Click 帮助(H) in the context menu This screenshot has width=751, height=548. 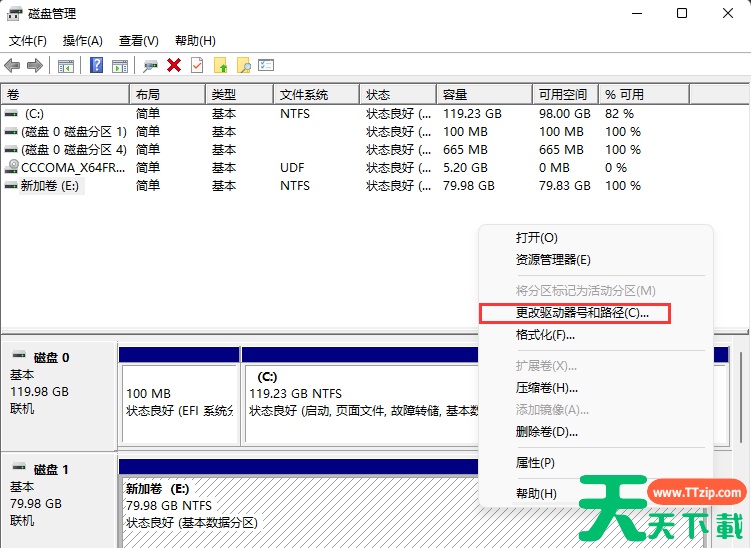(536, 493)
